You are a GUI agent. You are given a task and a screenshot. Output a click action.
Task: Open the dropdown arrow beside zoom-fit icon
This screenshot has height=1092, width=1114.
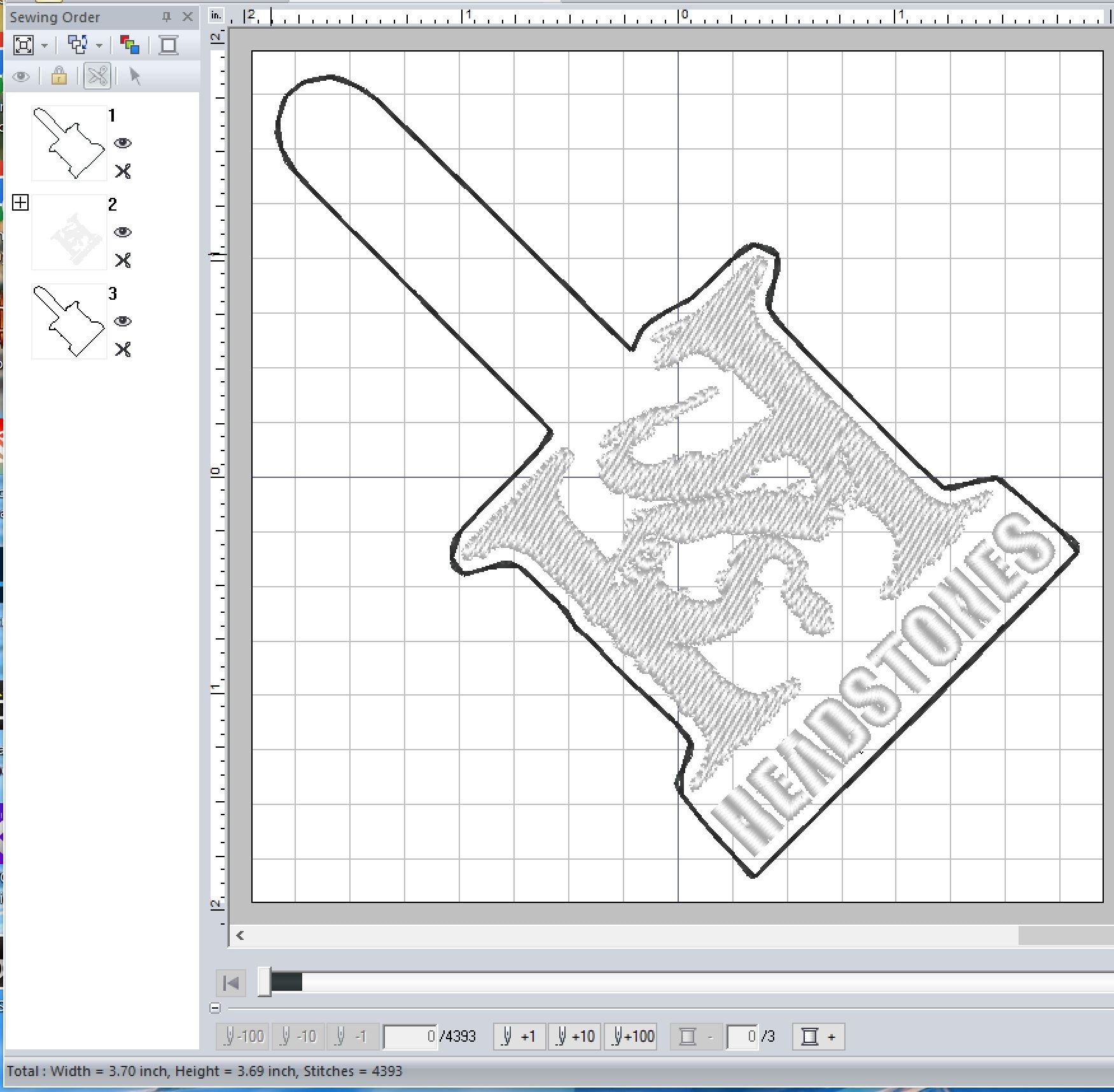(x=45, y=46)
